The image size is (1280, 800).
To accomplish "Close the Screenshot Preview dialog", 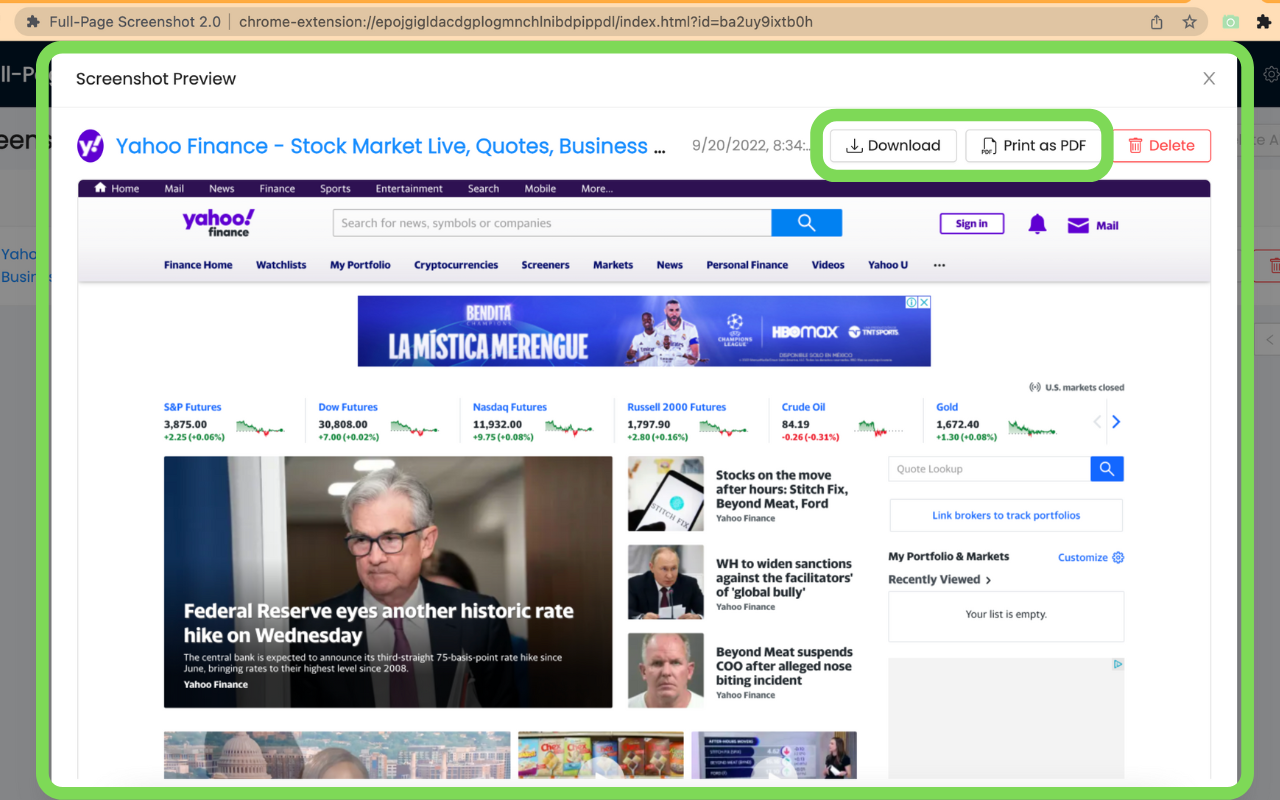I will tap(1209, 79).
